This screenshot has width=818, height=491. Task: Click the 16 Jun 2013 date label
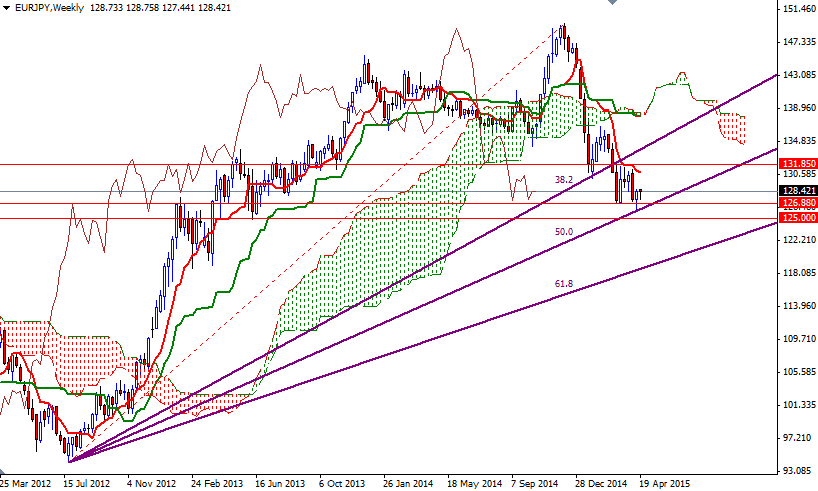pos(280,484)
